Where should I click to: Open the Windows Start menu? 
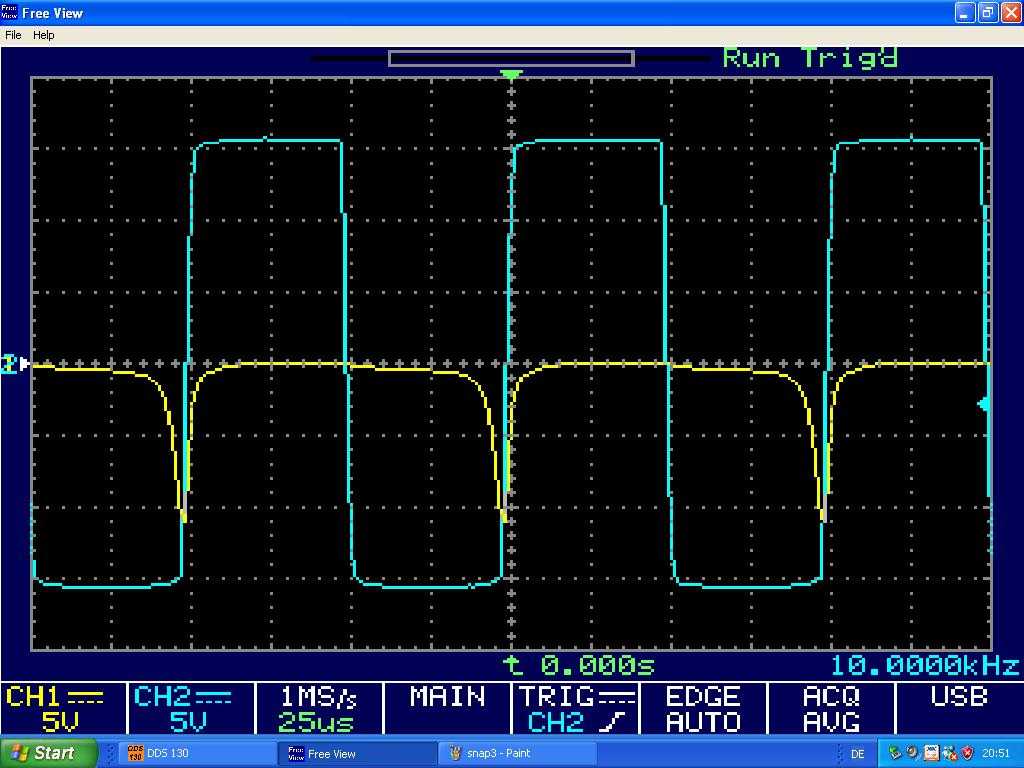[48, 753]
